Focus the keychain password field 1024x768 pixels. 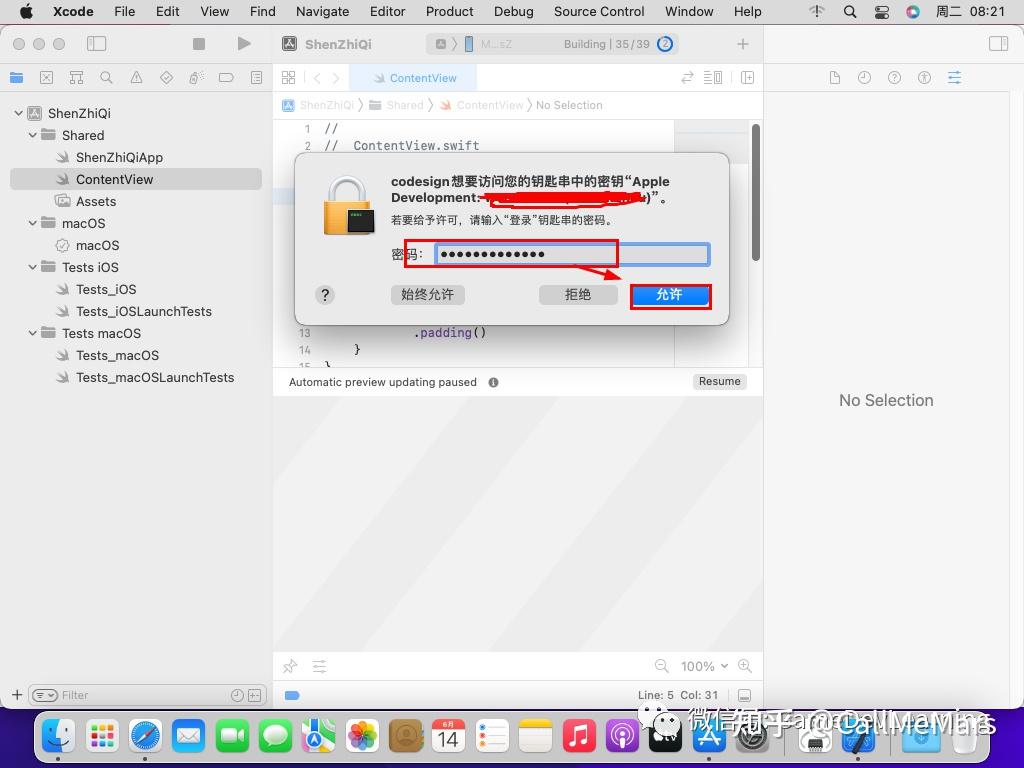[x=572, y=254]
